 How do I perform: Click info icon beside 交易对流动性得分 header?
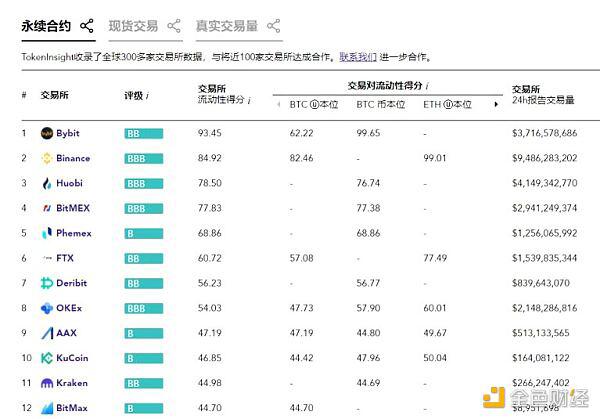coord(427,86)
